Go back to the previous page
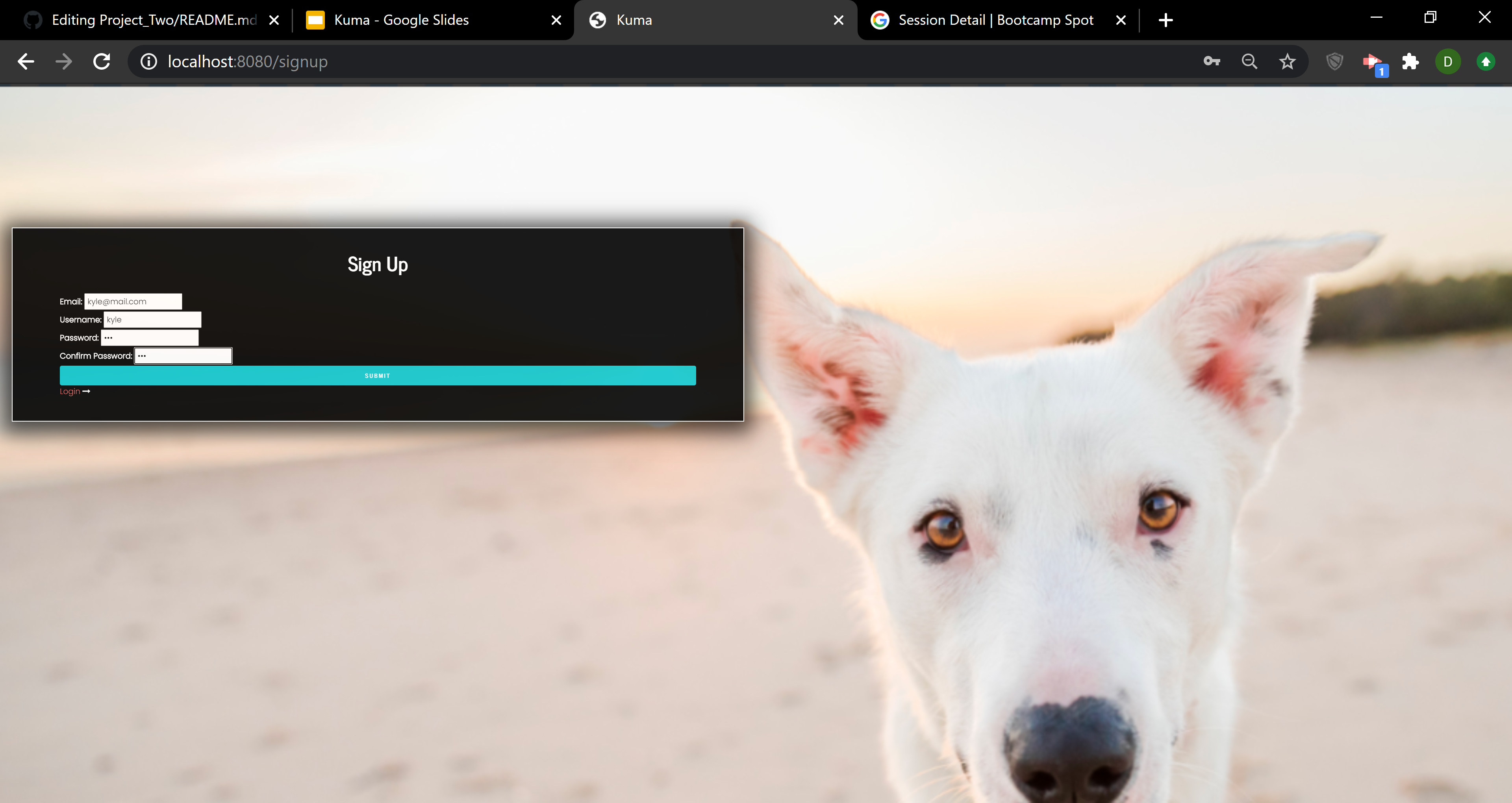 coord(26,62)
